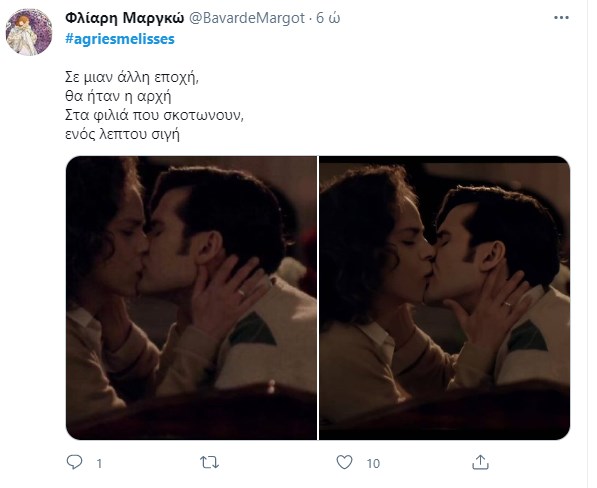Click the like count number 10

point(373,463)
